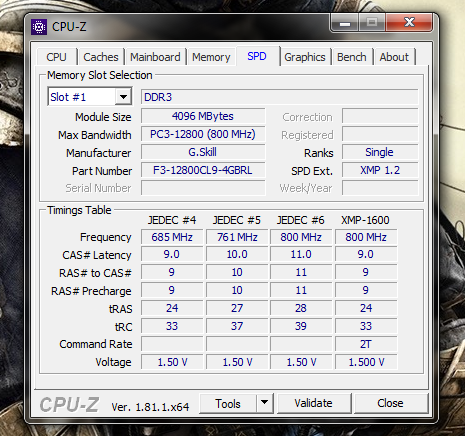Open the Tools dropdown arrow
The width and height of the screenshot is (465, 436).
point(265,403)
